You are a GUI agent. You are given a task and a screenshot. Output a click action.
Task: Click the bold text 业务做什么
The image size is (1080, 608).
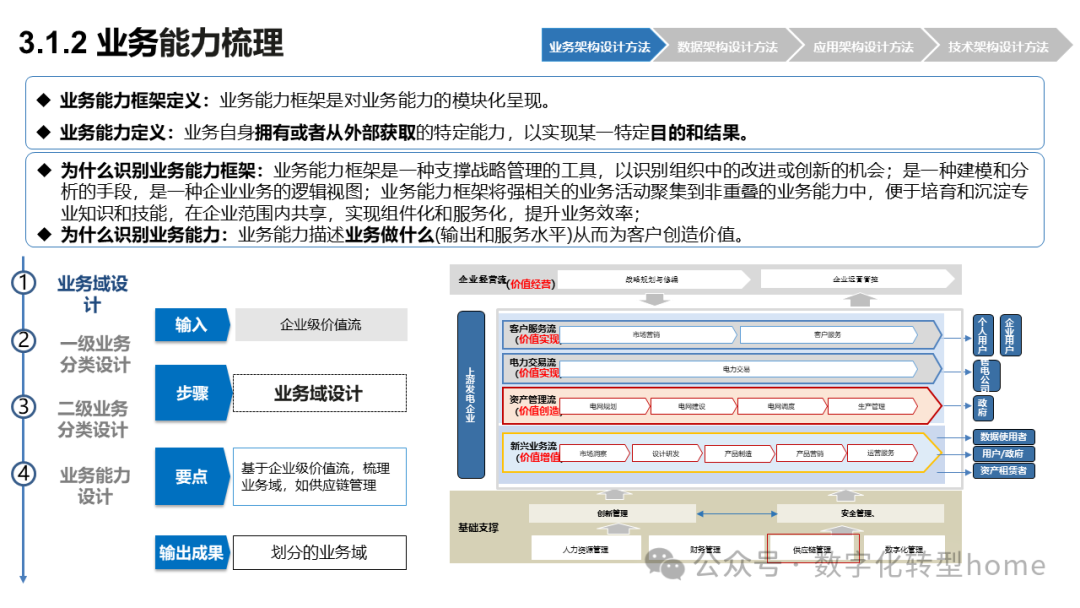point(390,235)
